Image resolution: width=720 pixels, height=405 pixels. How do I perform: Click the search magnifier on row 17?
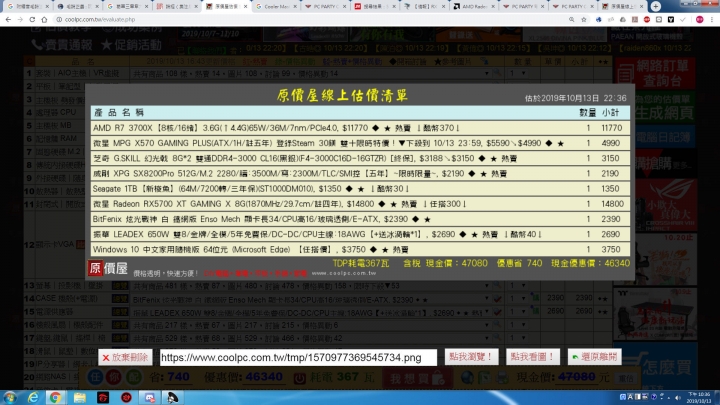(497, 338)
